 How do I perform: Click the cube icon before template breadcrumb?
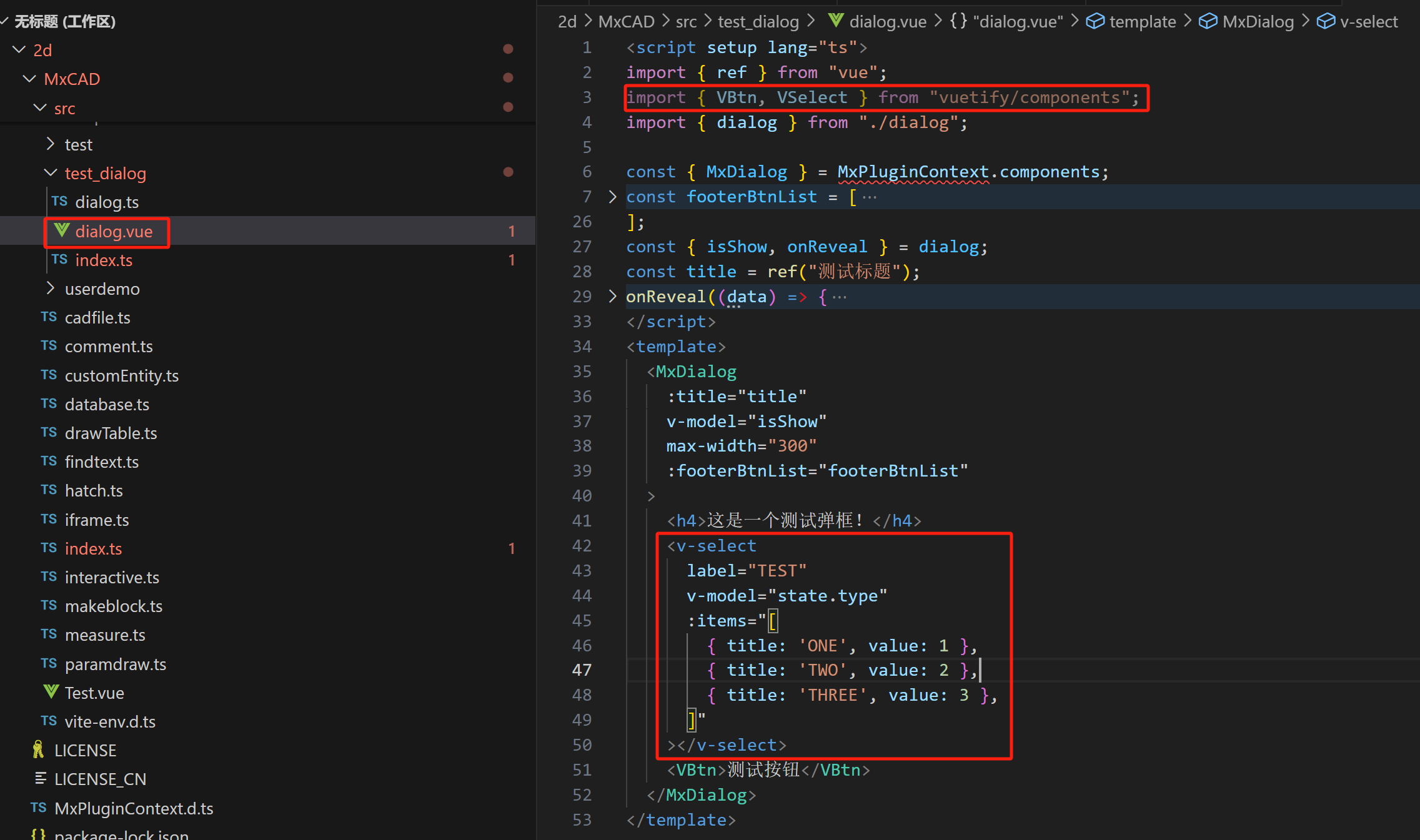point(1095,21)
